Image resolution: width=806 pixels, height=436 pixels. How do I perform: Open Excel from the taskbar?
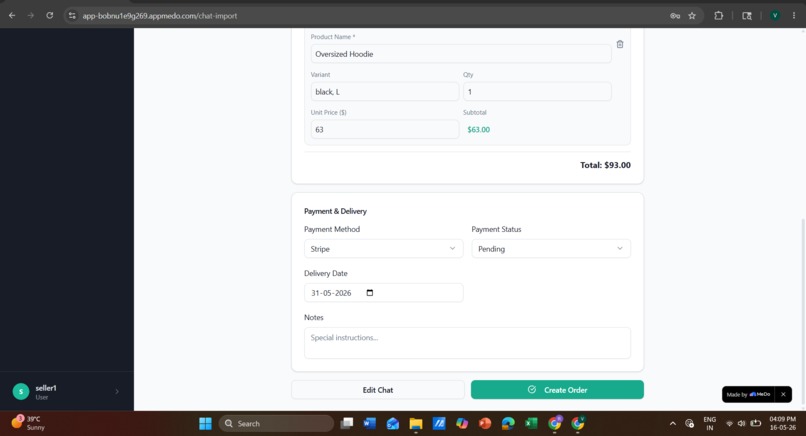coord(531,423)
